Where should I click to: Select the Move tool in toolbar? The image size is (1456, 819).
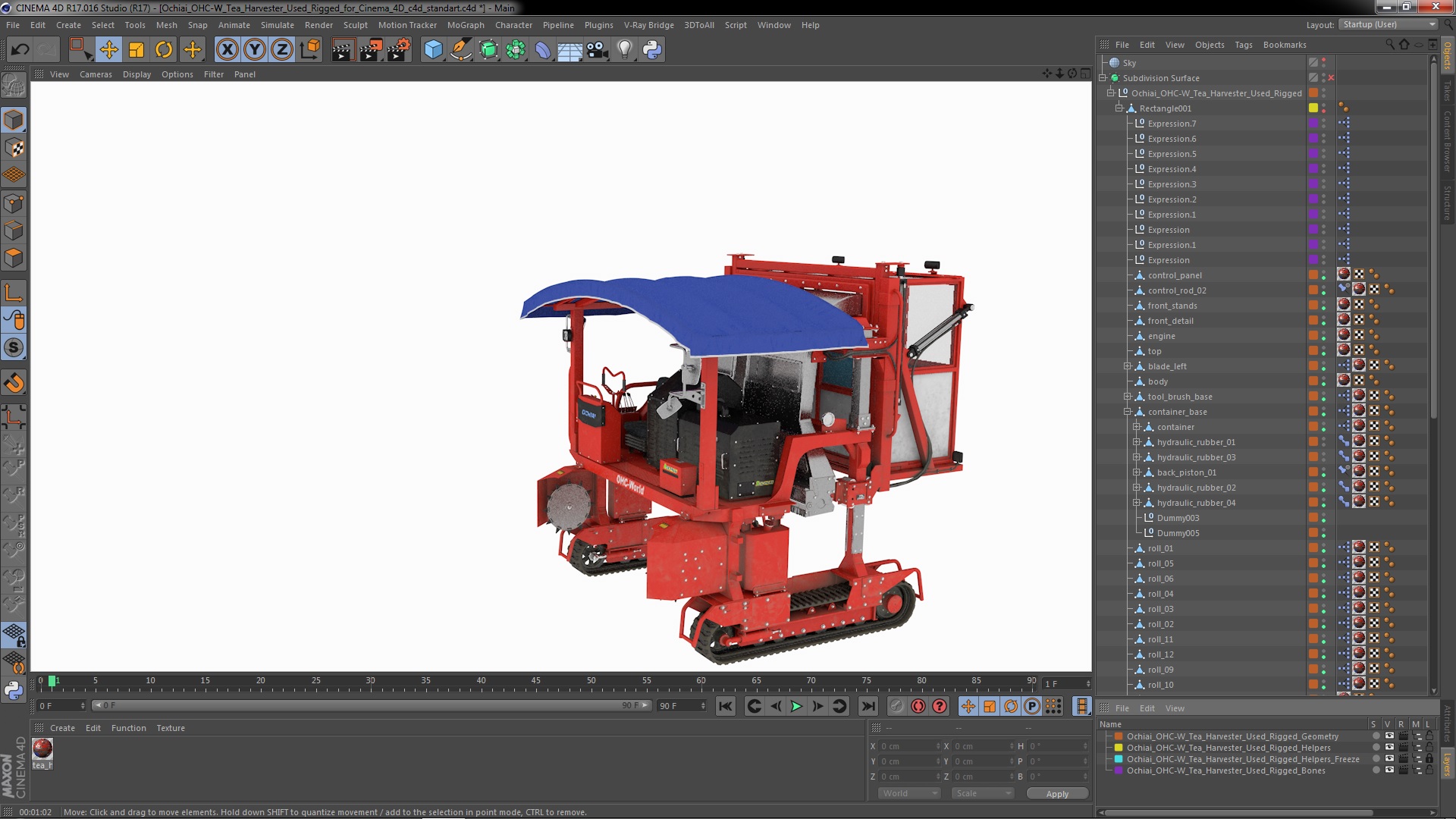pyautogui.click(x=108, y=50)
